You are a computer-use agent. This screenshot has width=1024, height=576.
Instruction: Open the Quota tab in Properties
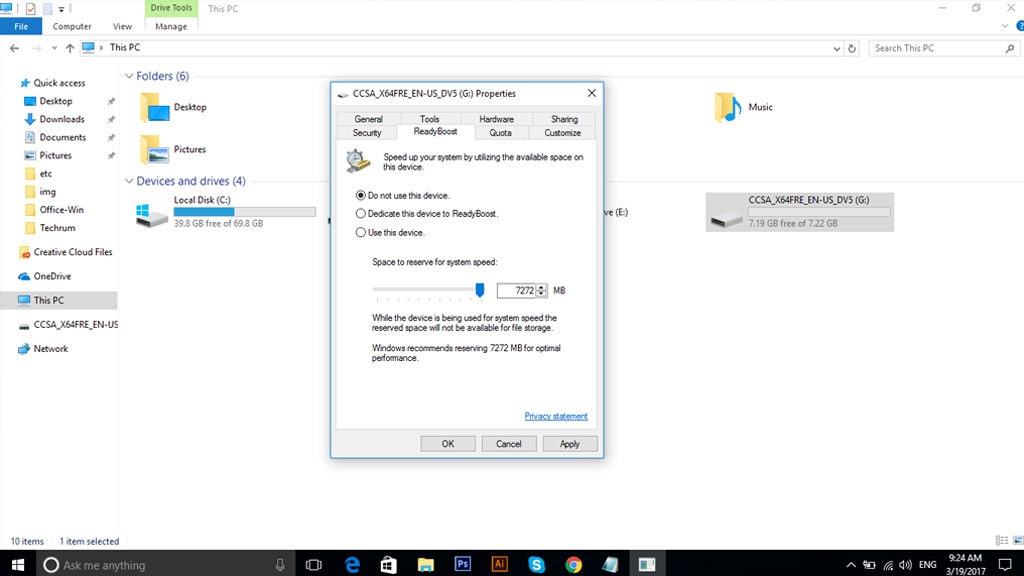pyautogui.click(x=500, y=133)
